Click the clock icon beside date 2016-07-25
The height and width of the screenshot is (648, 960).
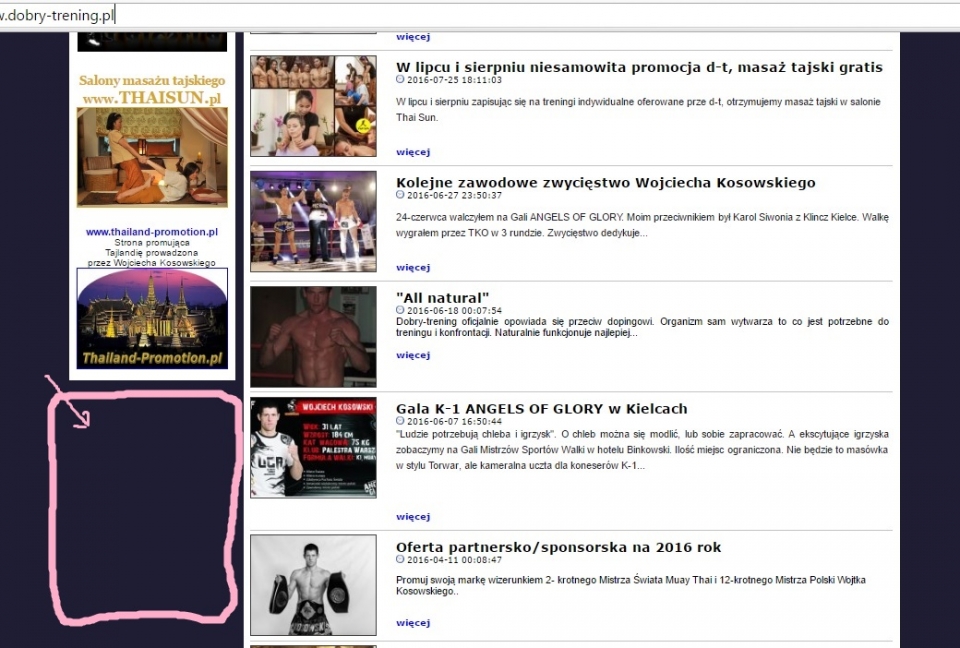[400, 79]
